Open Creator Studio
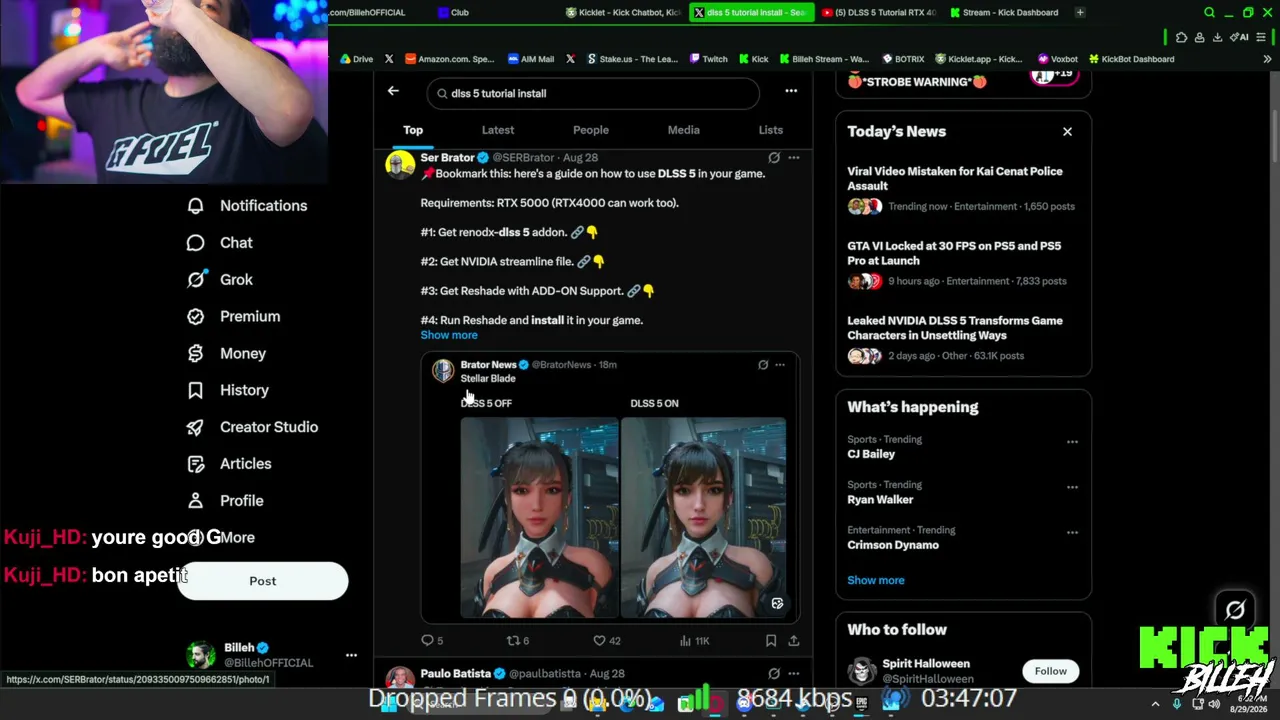The width and height of the screenshot is (1280, 720). coord(253,427)
